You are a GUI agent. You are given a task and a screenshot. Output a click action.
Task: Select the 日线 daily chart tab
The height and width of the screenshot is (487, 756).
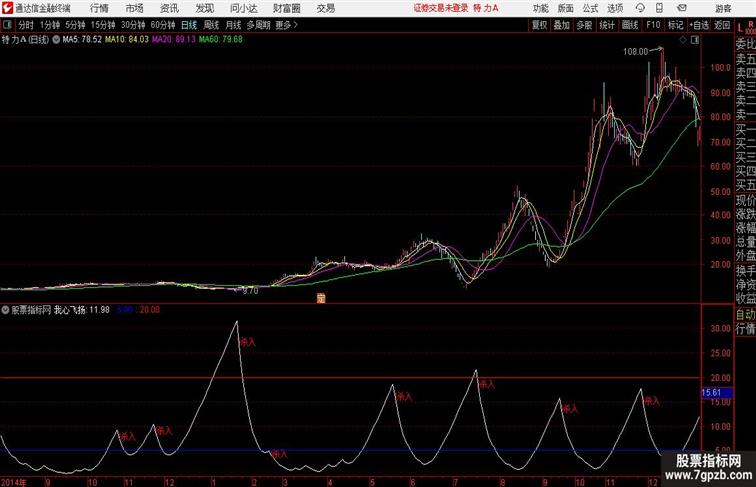point(189,25)
